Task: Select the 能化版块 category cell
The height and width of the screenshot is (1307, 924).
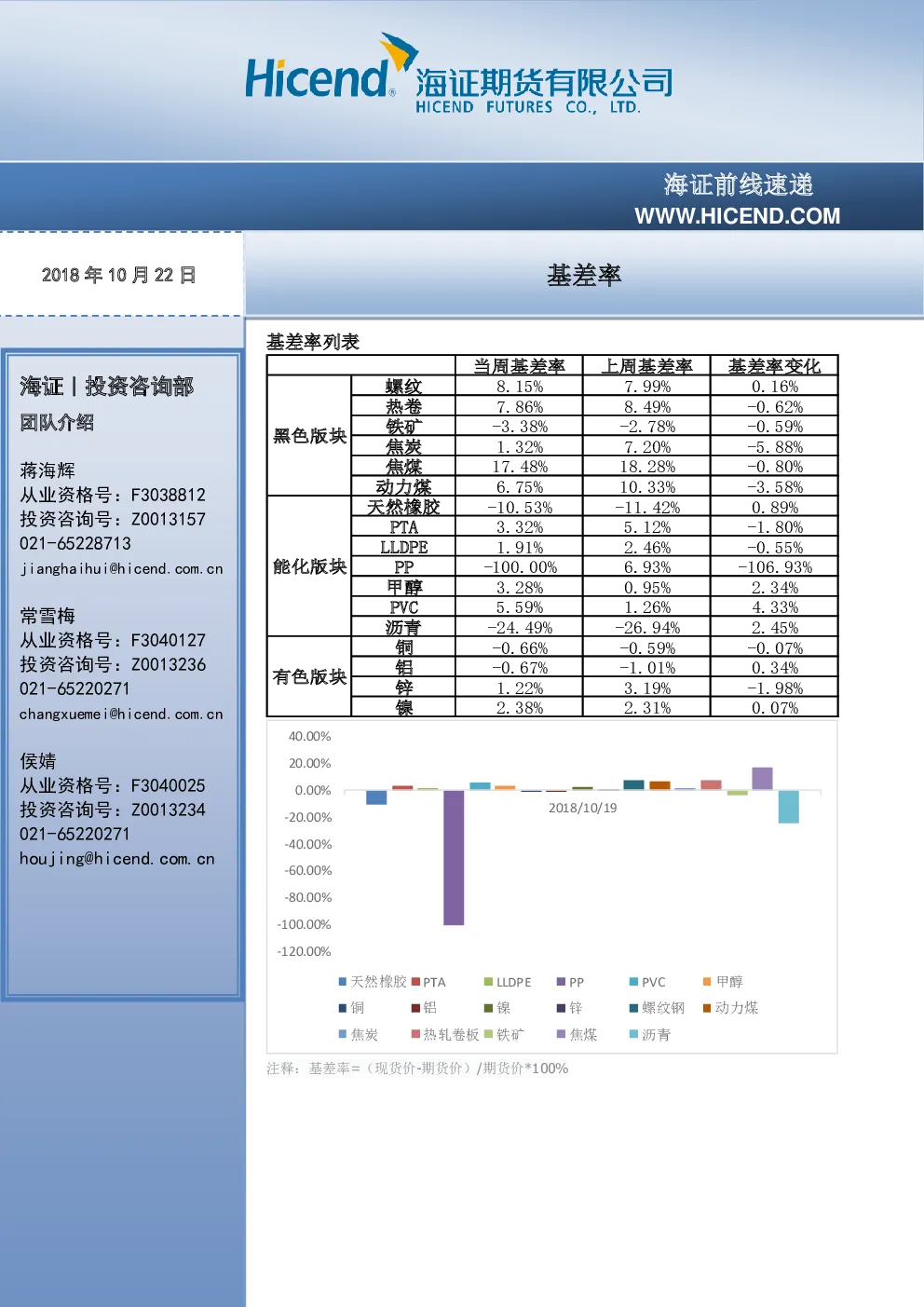Action: (309, 566)
